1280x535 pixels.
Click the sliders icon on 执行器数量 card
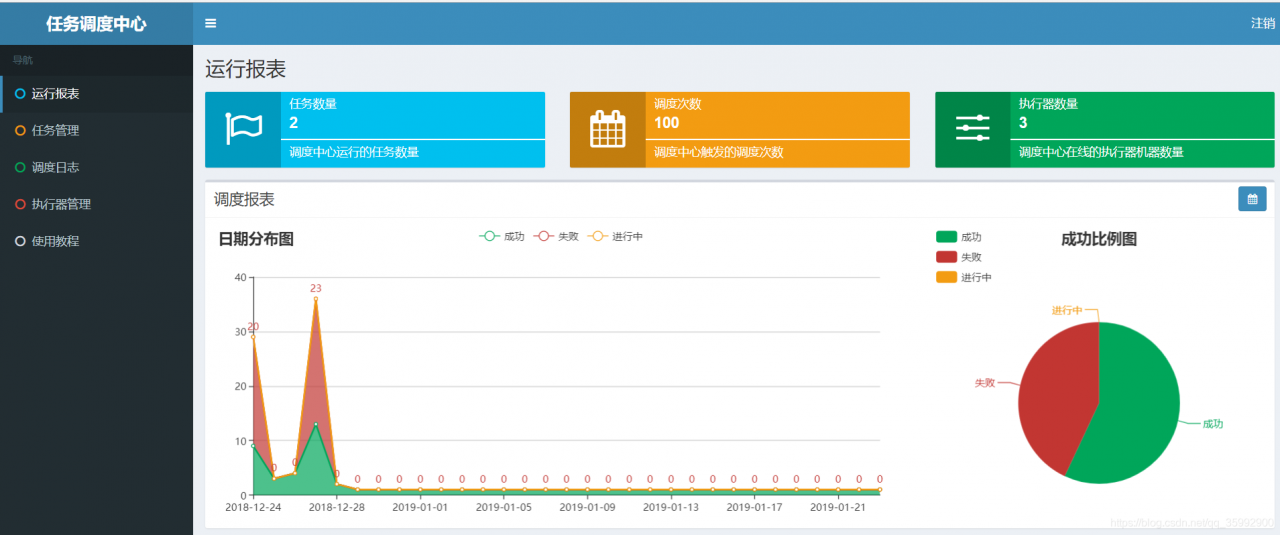pyautogui.click(x=972, y=129)
